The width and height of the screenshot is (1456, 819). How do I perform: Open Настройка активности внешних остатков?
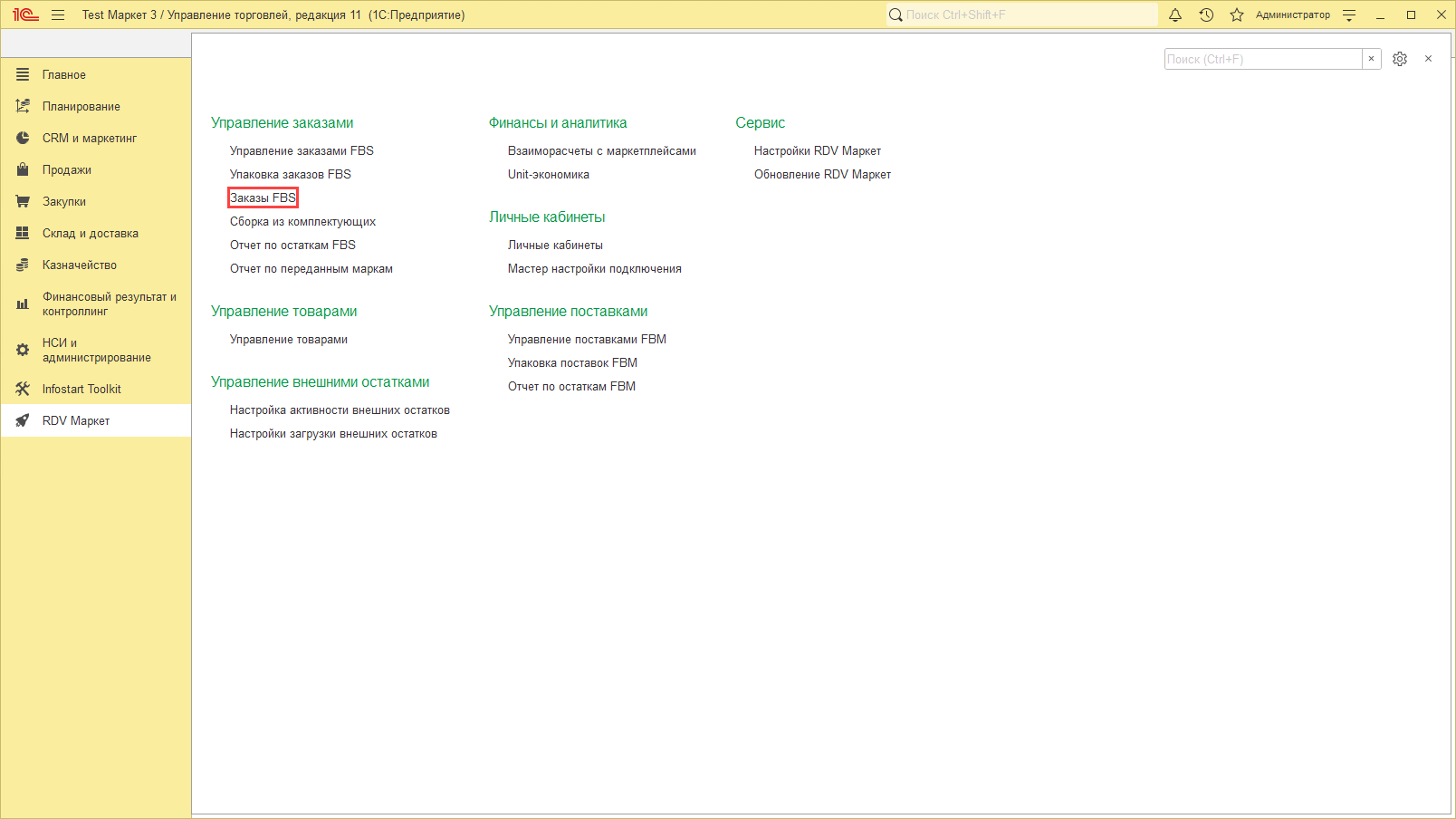[340, 409]
